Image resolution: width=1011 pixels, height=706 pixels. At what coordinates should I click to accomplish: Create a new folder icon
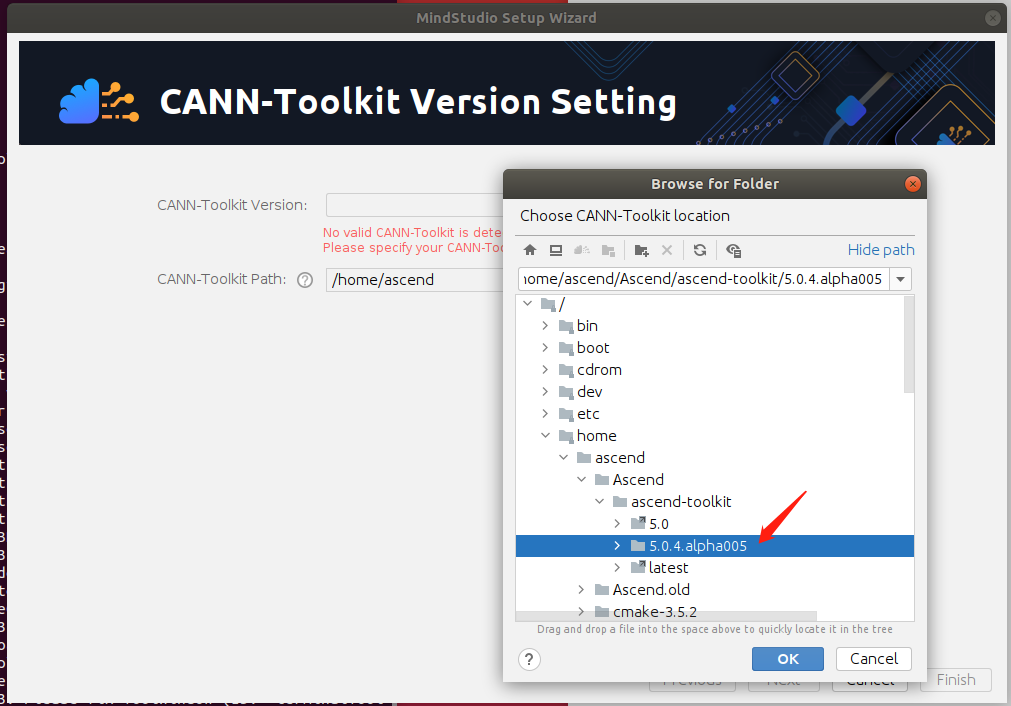coord(641,250)
